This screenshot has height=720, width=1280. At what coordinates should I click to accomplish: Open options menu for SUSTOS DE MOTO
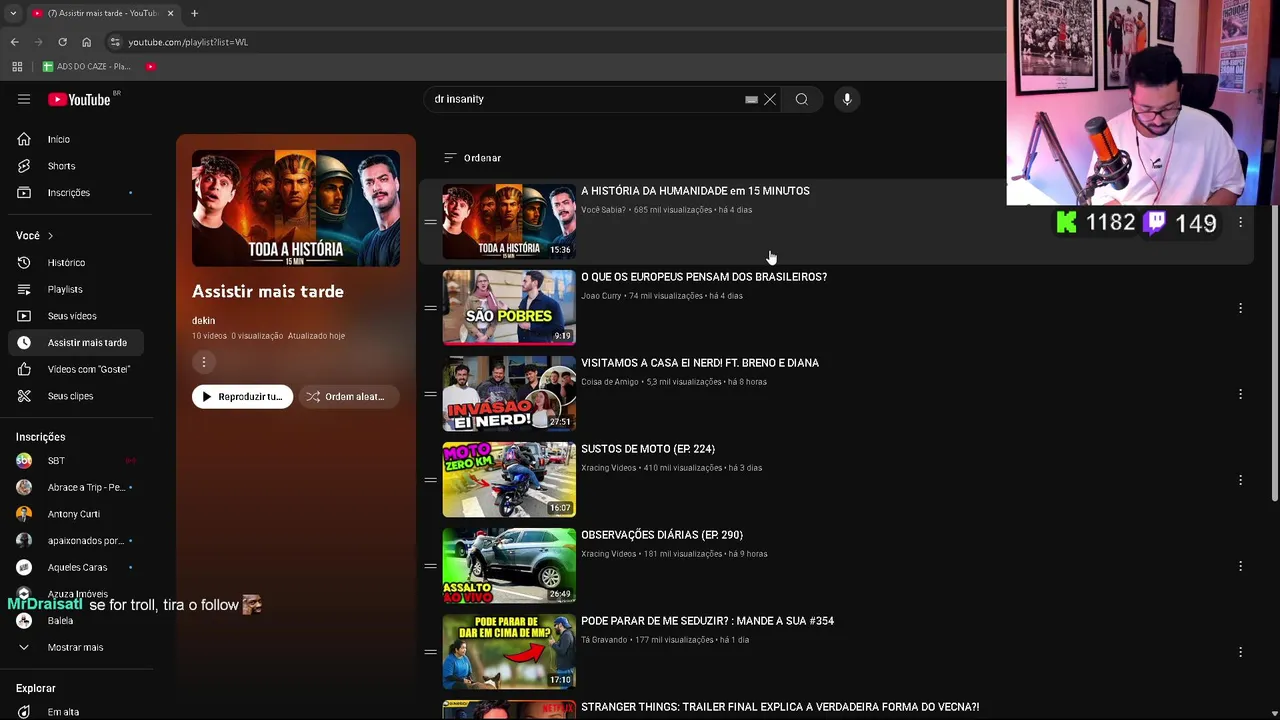point(1240,480)
